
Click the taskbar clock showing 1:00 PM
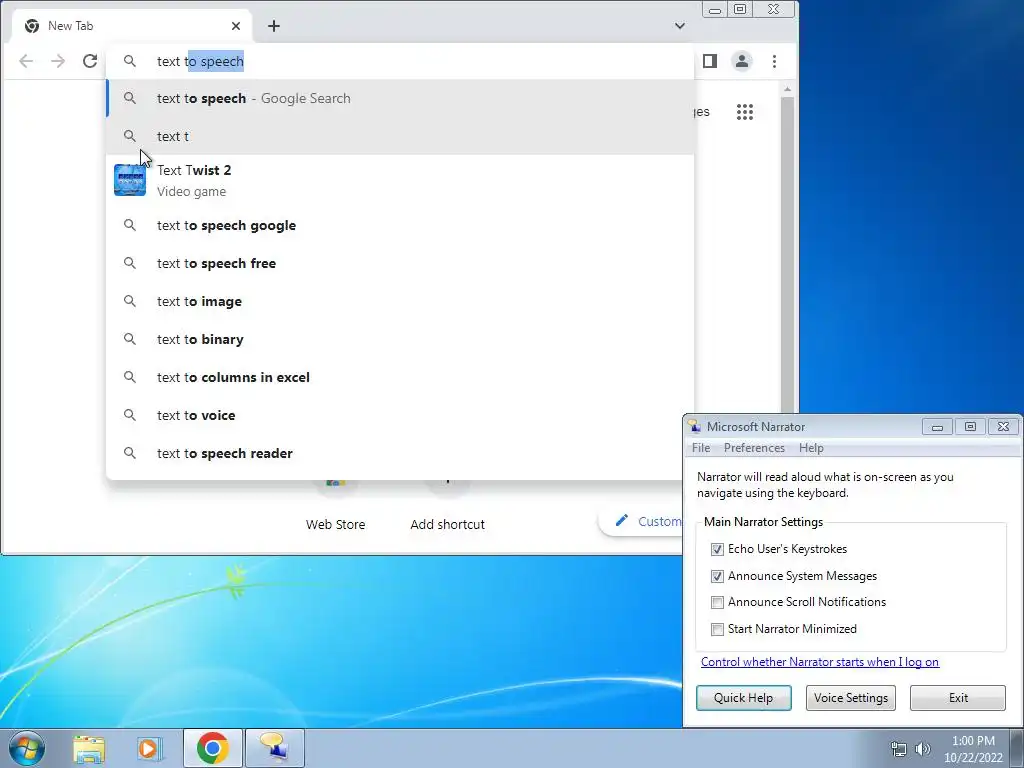[x=973, y=749]
